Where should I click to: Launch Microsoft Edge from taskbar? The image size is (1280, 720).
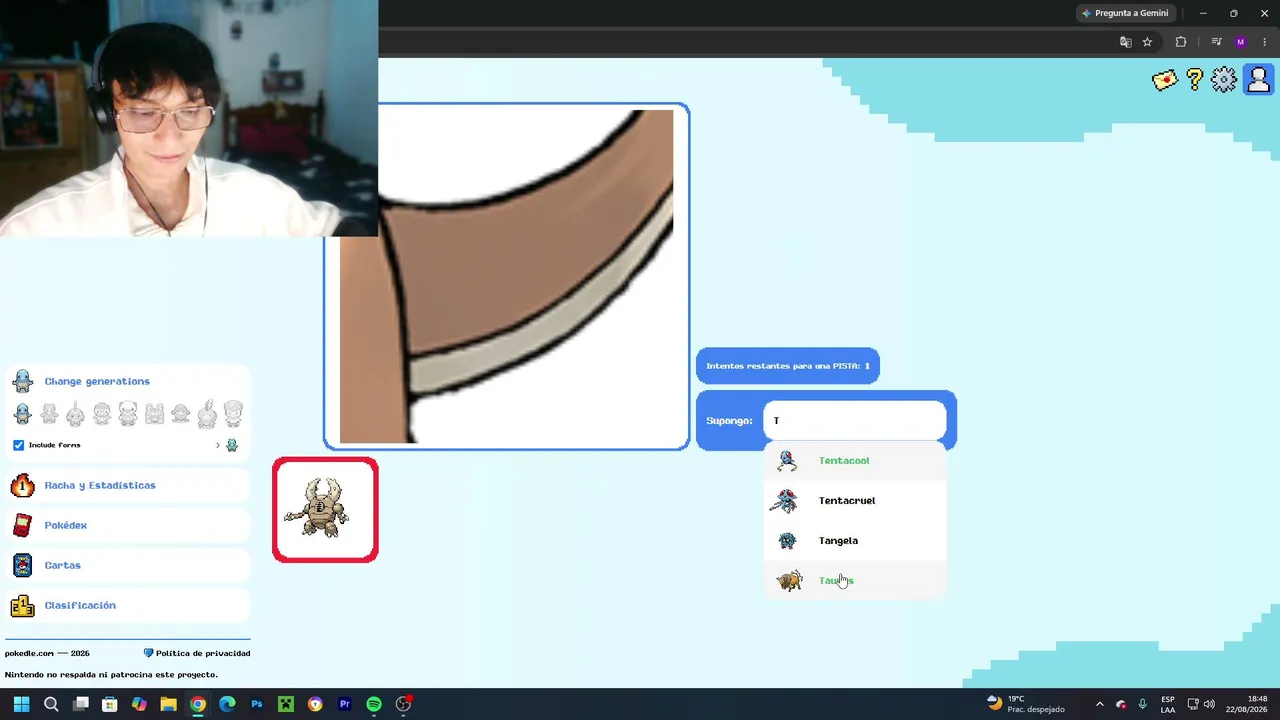coord(227,704)
